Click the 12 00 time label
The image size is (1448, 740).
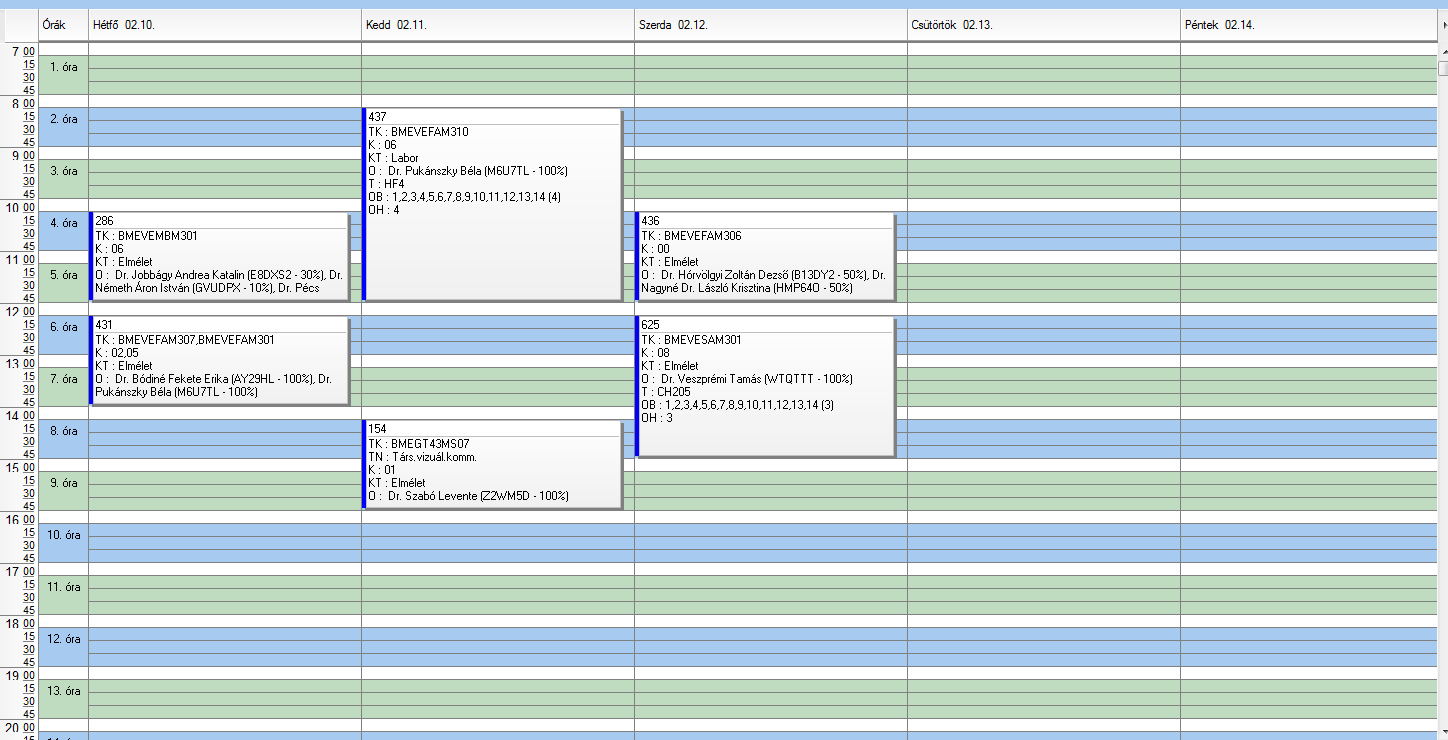coord(20,311)
